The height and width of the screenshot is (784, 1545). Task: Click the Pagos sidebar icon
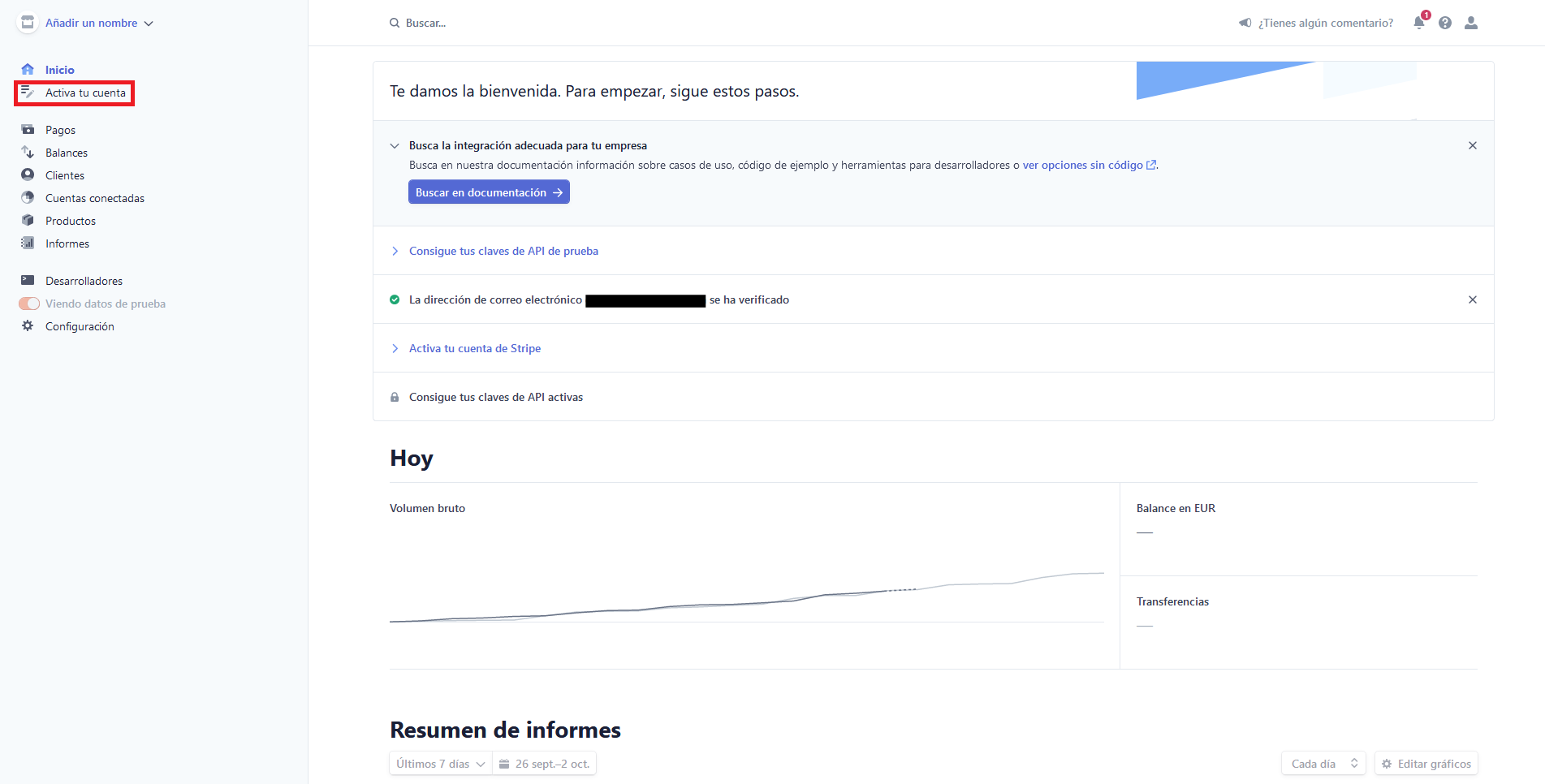pyautogui.click(x=28, y=129)
